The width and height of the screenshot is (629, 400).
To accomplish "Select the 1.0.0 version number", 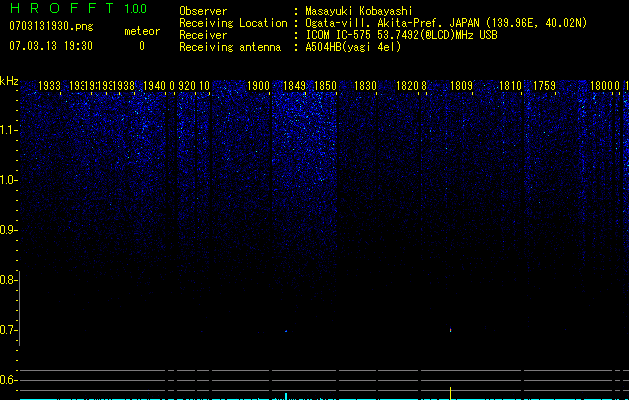I will (x=135, y=9).
